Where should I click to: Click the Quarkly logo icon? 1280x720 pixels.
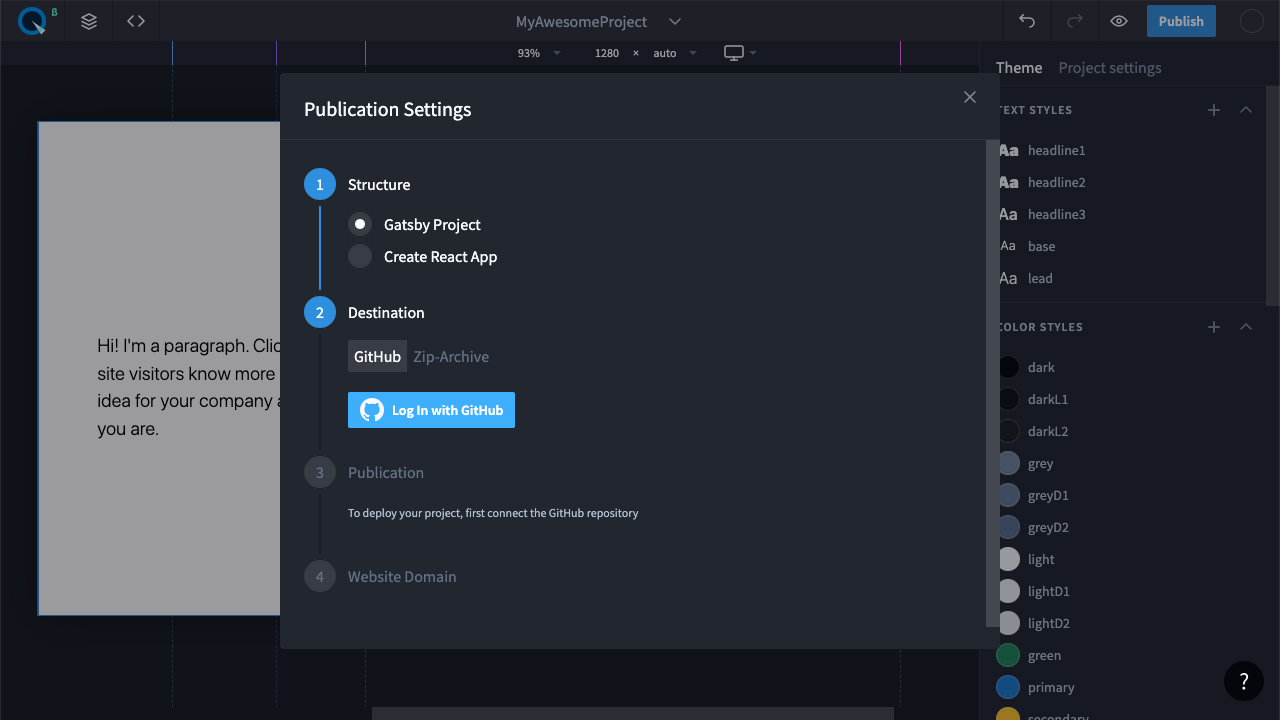(x=32, y=21)
